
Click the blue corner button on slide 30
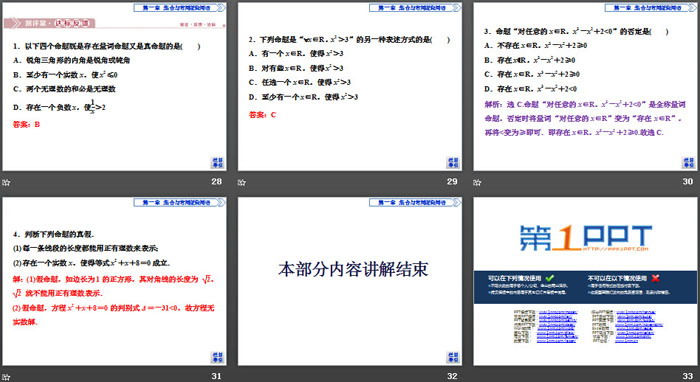tap(688, 162)
